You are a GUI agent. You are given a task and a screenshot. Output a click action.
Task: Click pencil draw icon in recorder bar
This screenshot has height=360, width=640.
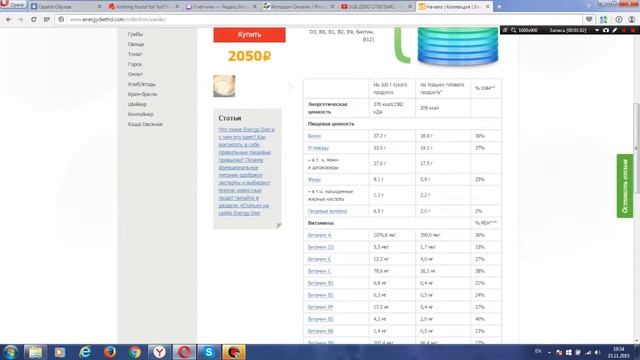point(615,30)
